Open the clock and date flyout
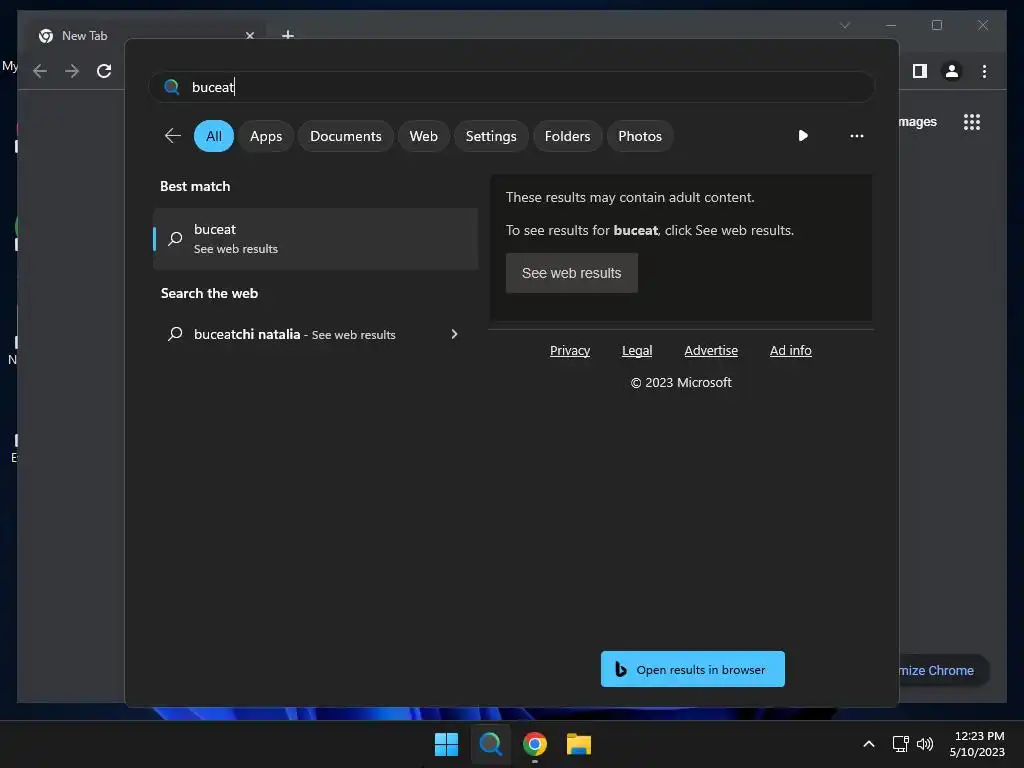Image resolution: width=1024 pixels, height=768 pixels. click(977, 744)
